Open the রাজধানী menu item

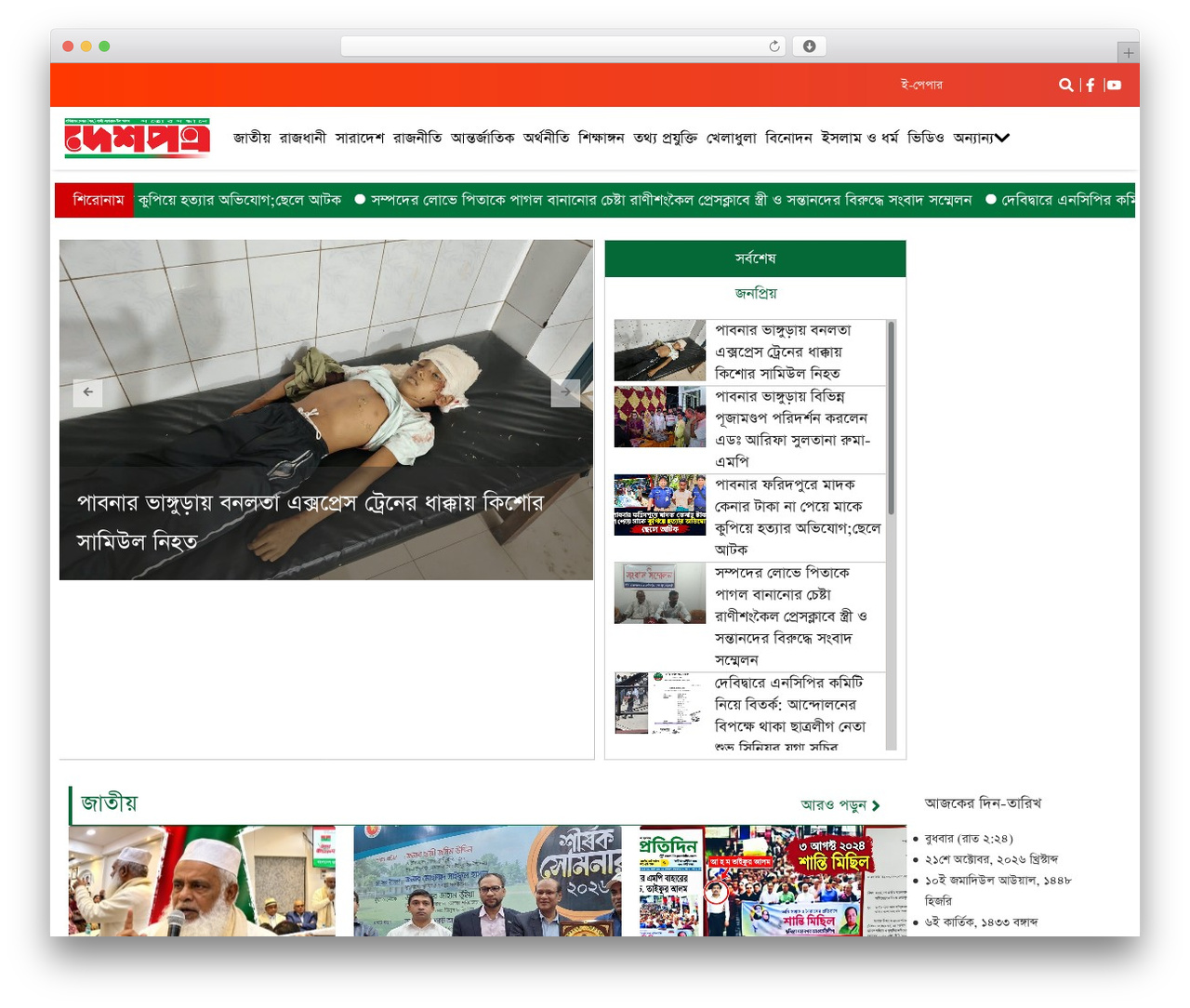[x=303, y=138]
